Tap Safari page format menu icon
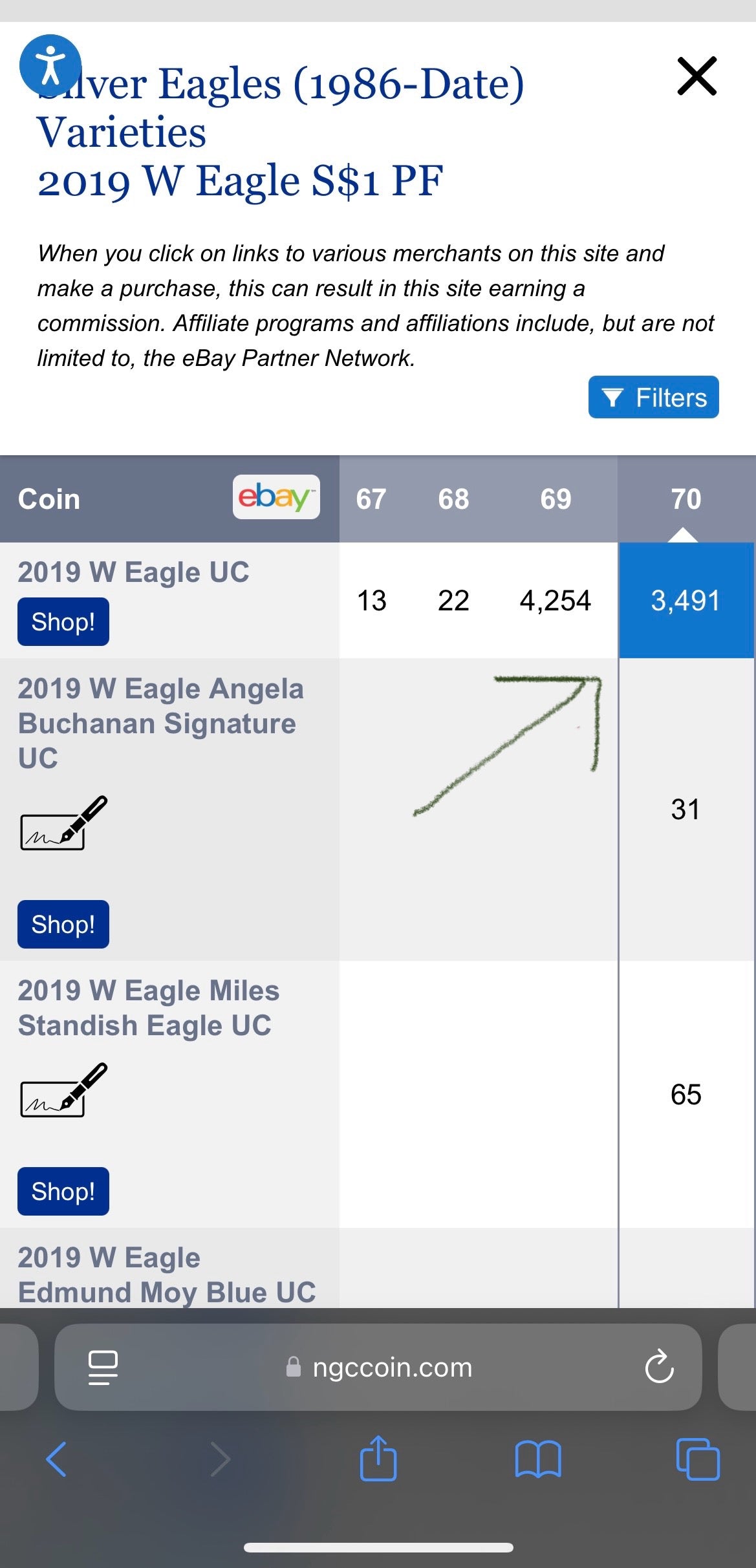Viewport: 756px width, 1568px height. 103,1368
